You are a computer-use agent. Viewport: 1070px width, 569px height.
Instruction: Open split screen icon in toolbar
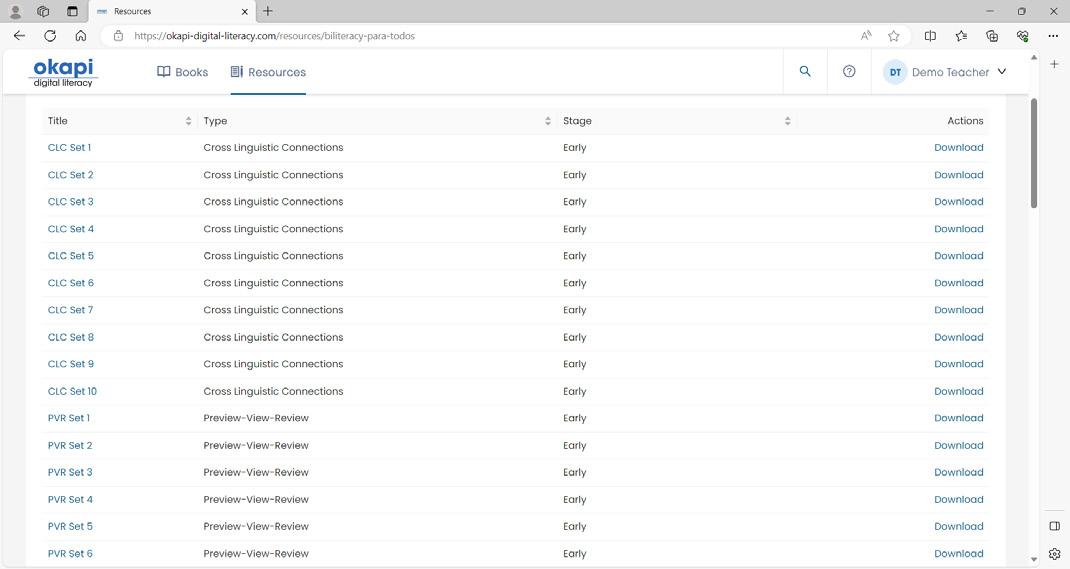click(930, 35)
